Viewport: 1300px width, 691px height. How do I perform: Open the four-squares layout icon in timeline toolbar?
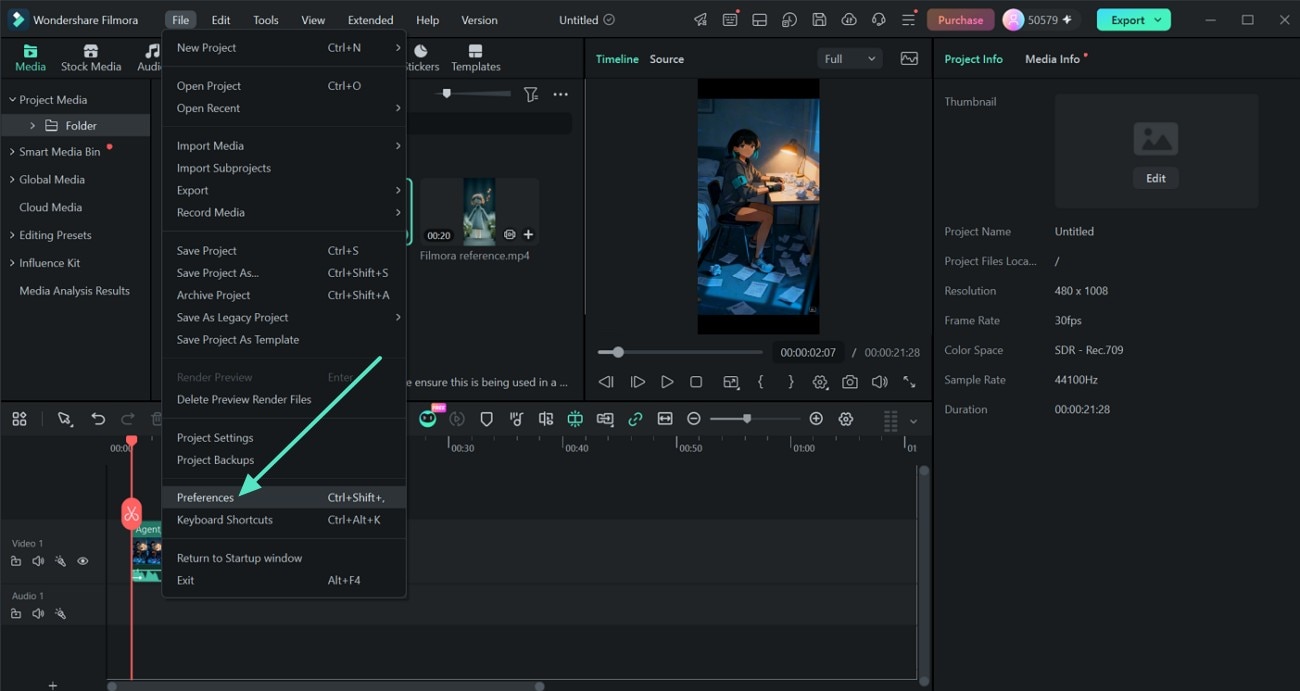19,419
